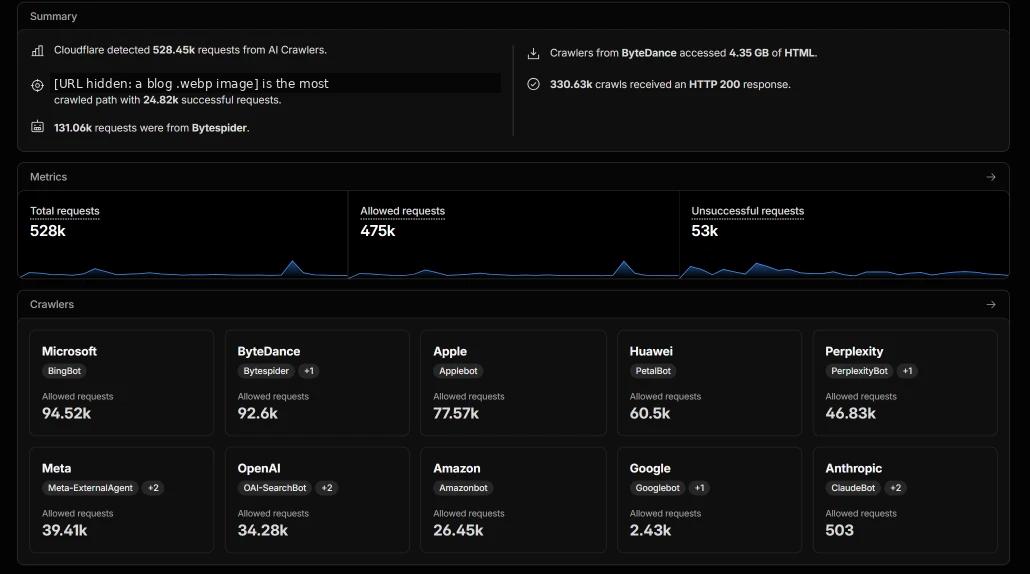Select the Bytespider tag

coord(266,371)
